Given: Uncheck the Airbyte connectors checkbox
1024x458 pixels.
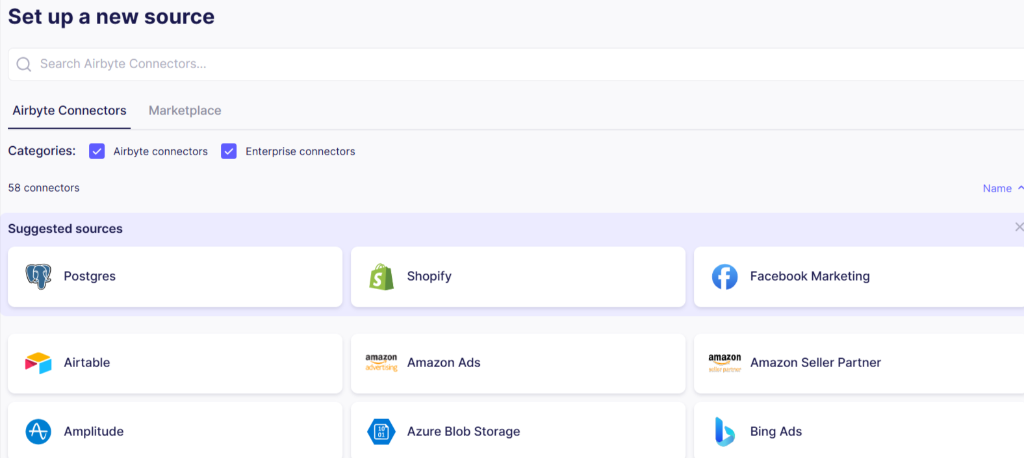Looking at the screenshot, I should point(97,152).
